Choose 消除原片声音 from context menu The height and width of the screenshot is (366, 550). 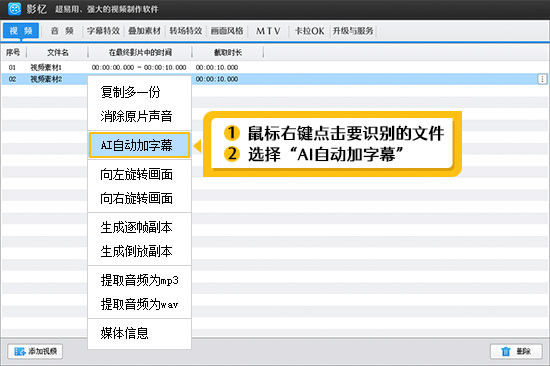[x=140, y=116]
